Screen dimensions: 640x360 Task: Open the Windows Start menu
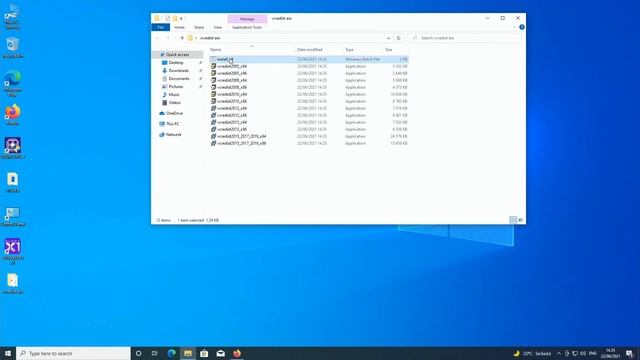[8, 353]
